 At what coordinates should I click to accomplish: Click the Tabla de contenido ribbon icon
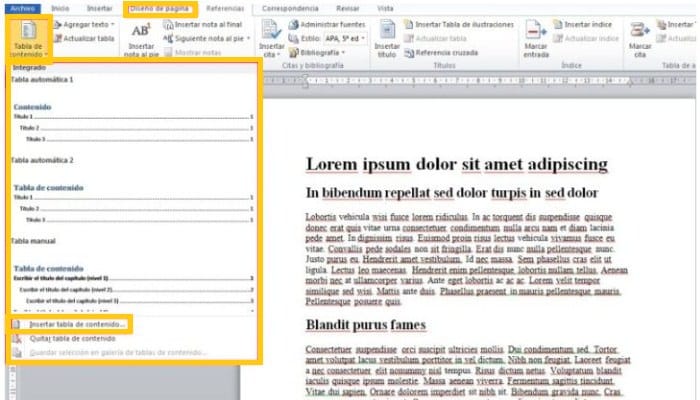click(x=29, y=30)
